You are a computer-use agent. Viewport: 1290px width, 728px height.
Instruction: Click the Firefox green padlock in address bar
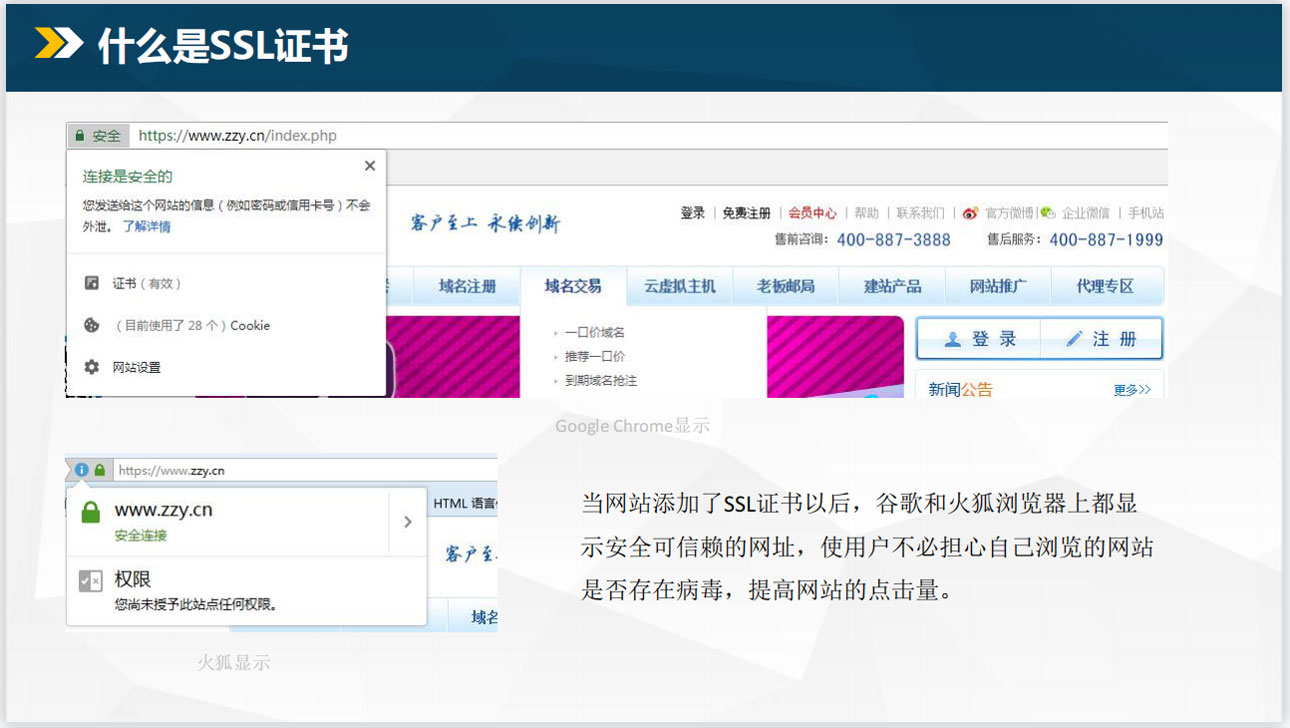click(99, 469)
